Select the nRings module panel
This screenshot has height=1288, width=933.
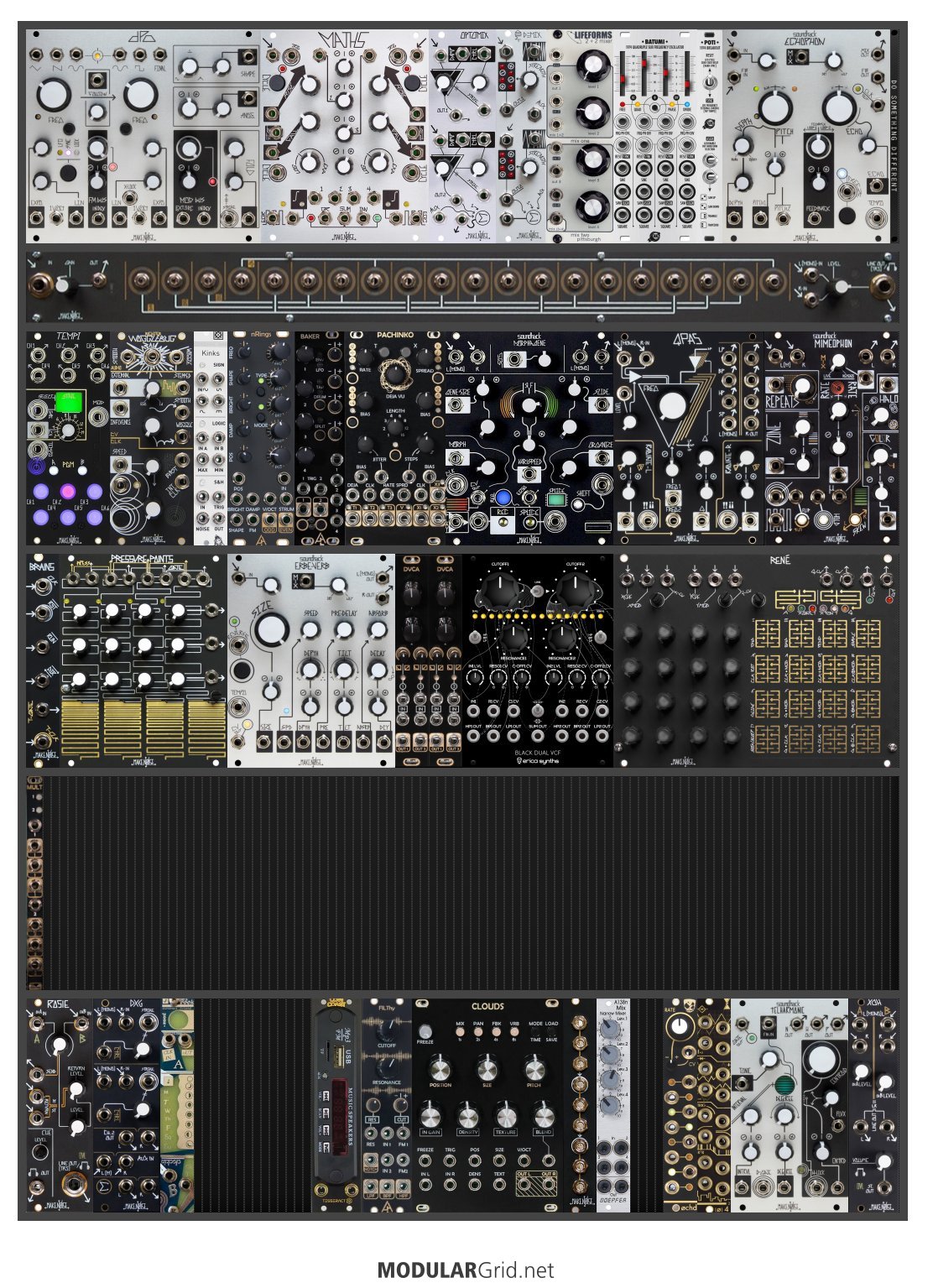(x=261, y=438)
